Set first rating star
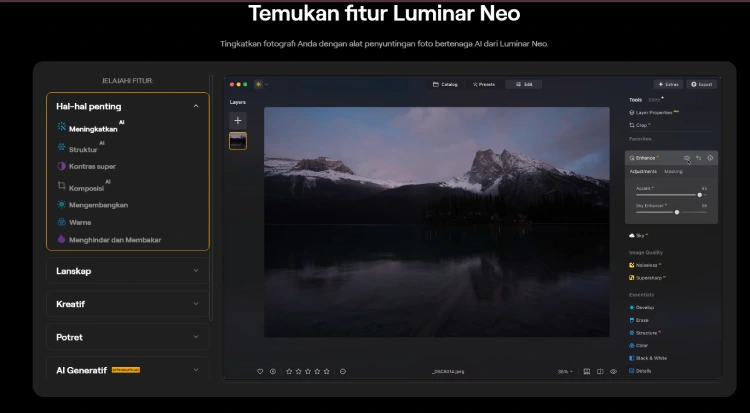 click(x=289, y=371)
